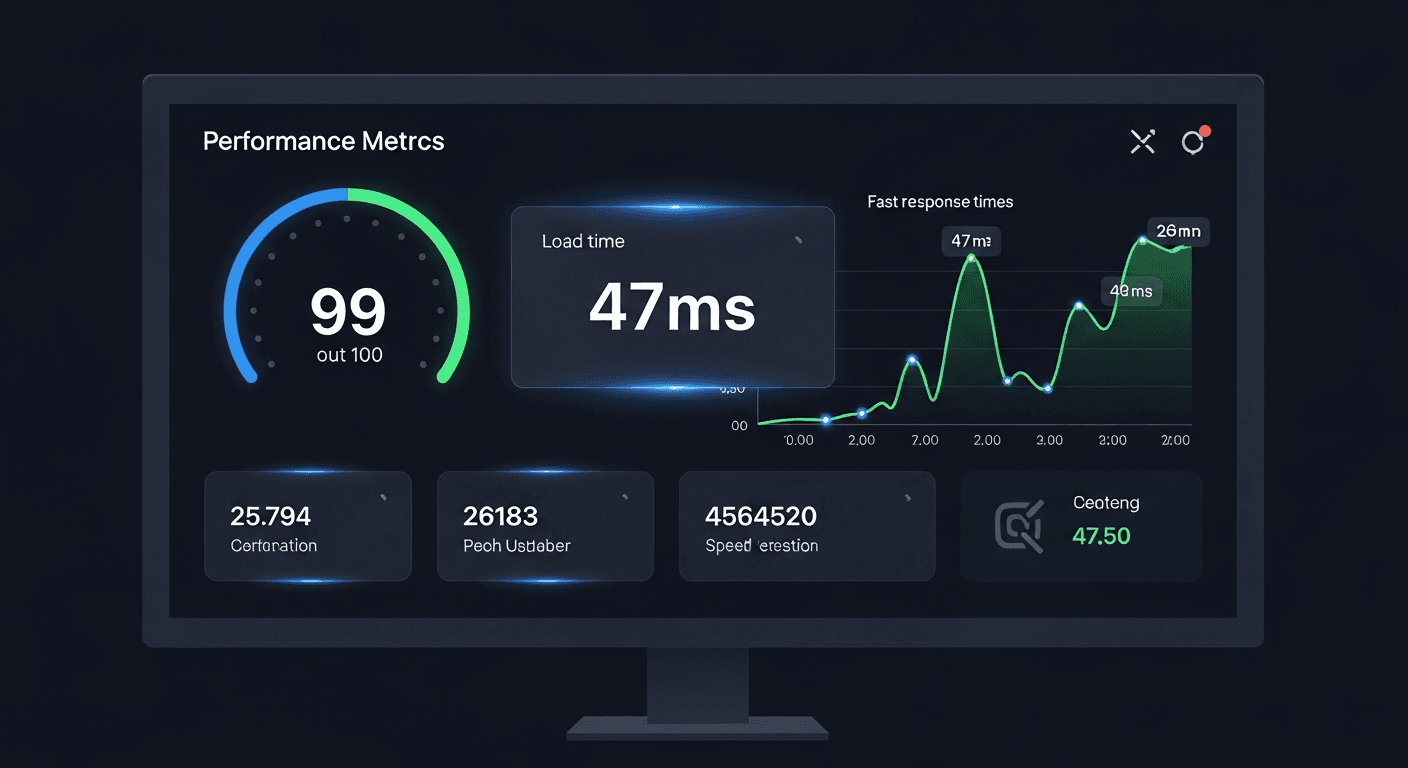Open the Performance Metrics header
Image resolution: width=1408 pixels, height=768 pixels.
[x=323, y=141]
